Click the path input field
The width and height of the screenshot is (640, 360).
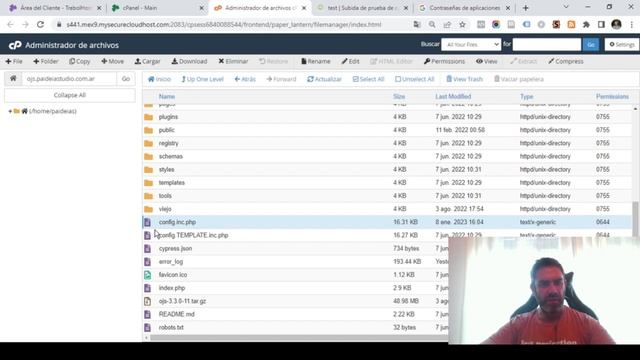tap(69, 78)
